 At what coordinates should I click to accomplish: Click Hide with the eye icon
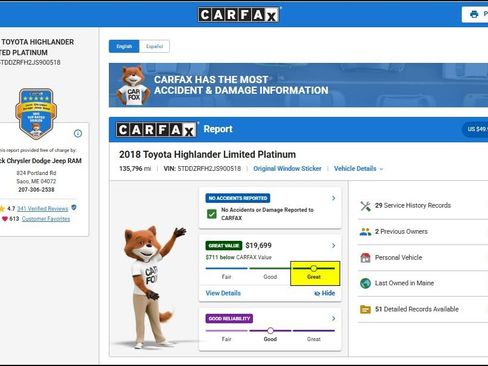click(x=324, y=293)
